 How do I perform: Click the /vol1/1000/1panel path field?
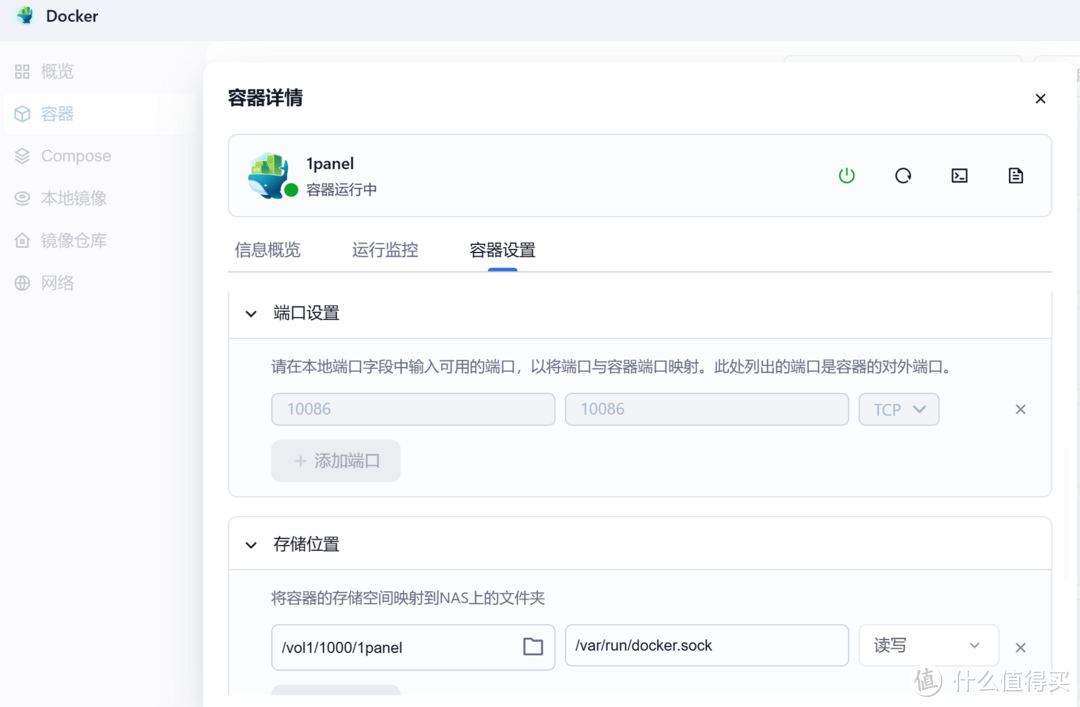[413, 647]
